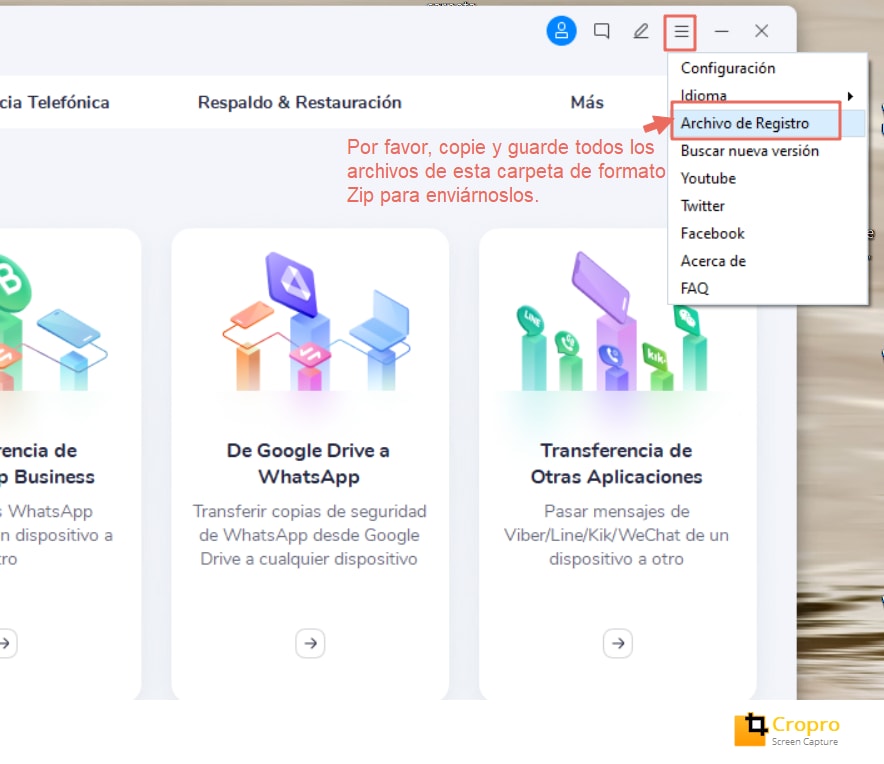Select Buscar nueva versión
This screenshot has height=764, width=884.
tap(749, 151)
